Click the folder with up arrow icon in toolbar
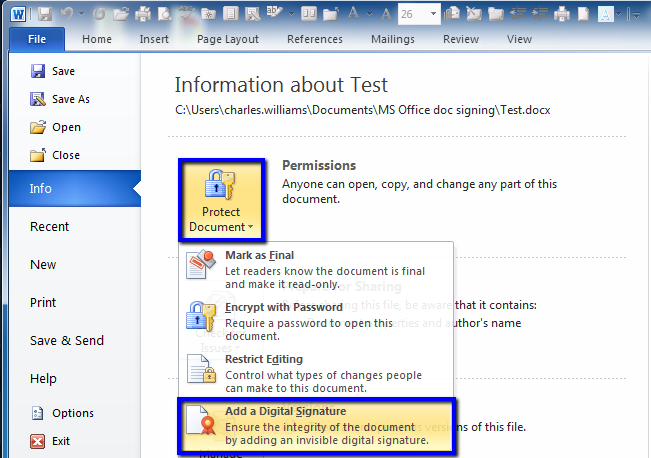The image size is (651, 458). point(331,15)
